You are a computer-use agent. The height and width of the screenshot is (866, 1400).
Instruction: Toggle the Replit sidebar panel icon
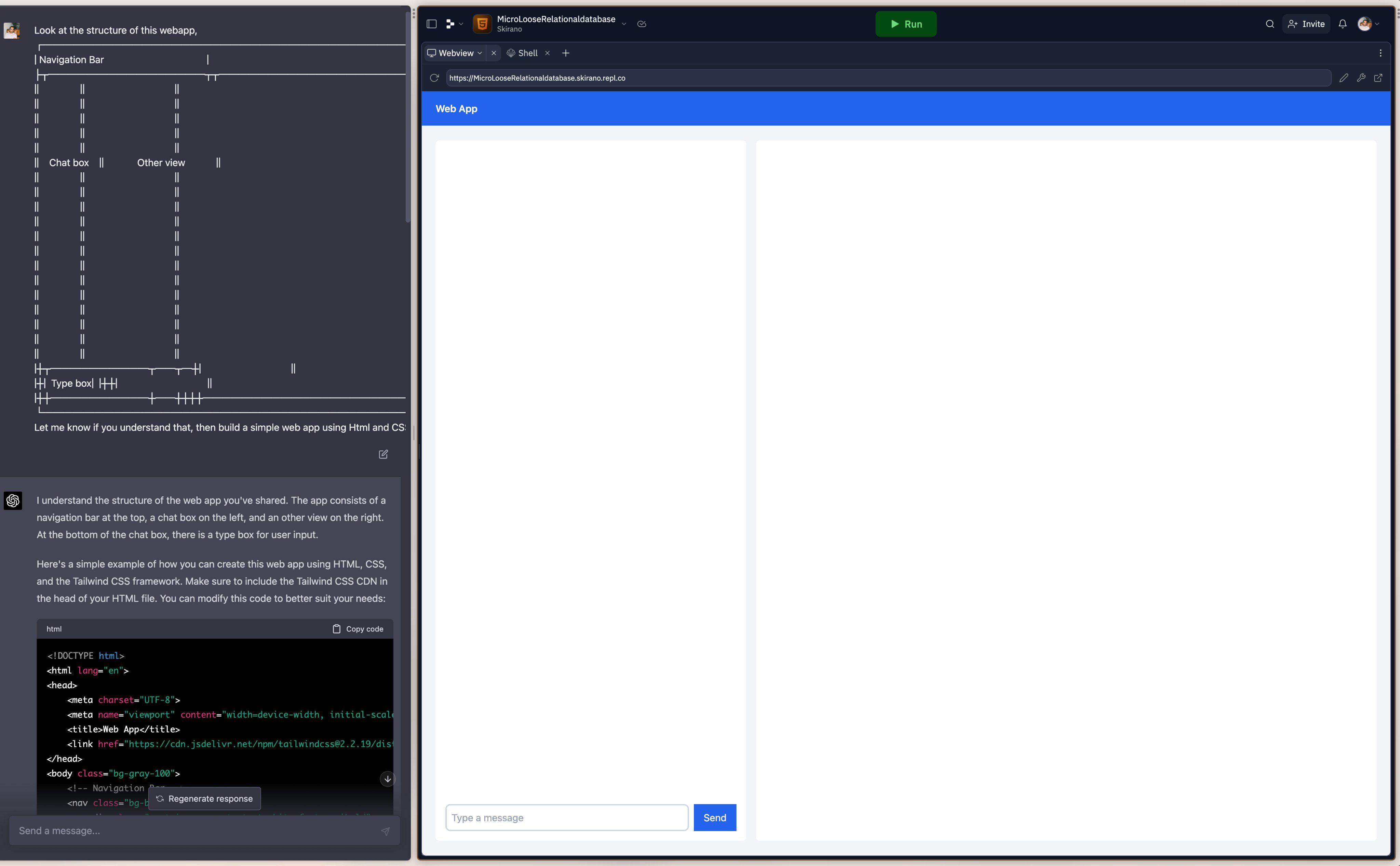click(x=432, y=24)
